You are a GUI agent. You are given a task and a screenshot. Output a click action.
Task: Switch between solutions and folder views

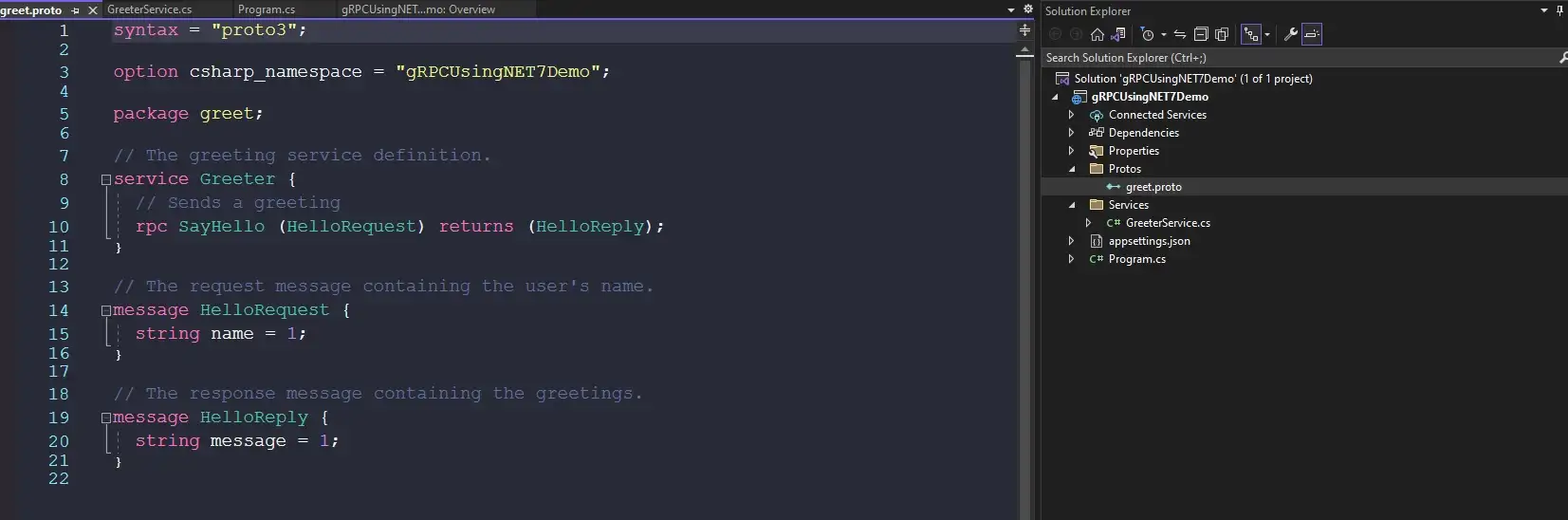1118,34
